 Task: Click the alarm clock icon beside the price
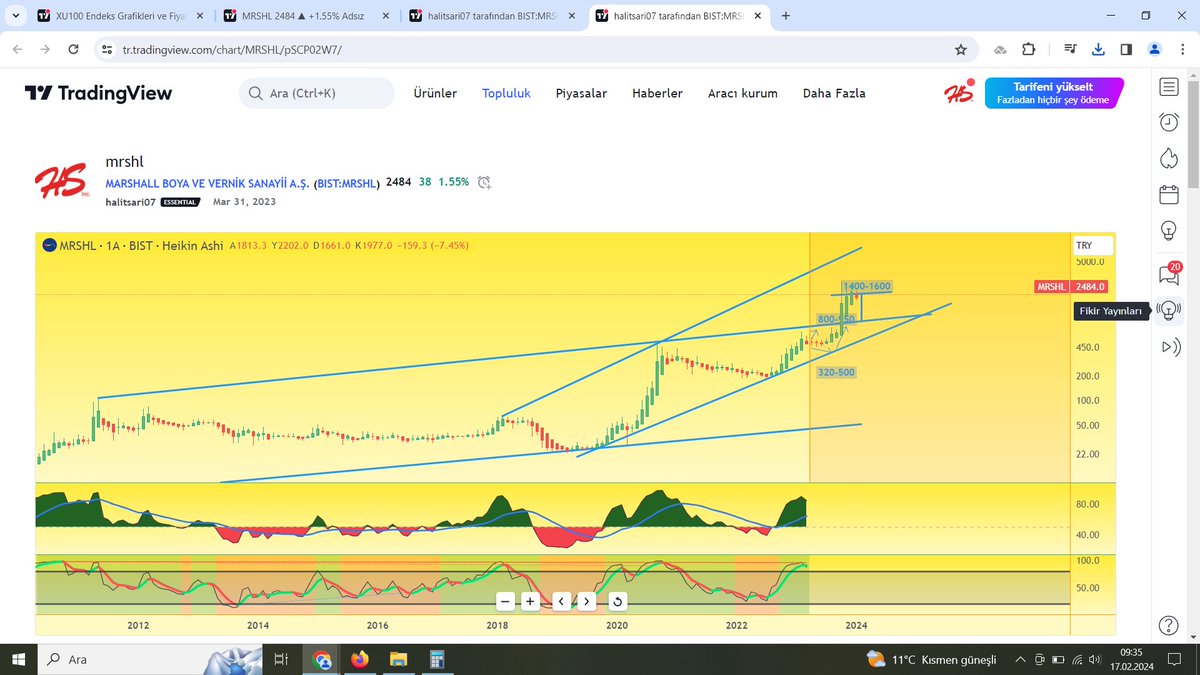tap(484, 182)
